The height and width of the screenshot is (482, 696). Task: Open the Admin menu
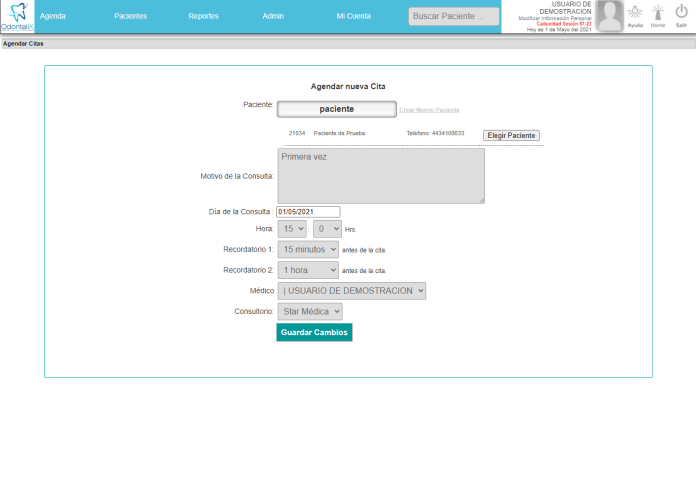[x=273, y=16]
